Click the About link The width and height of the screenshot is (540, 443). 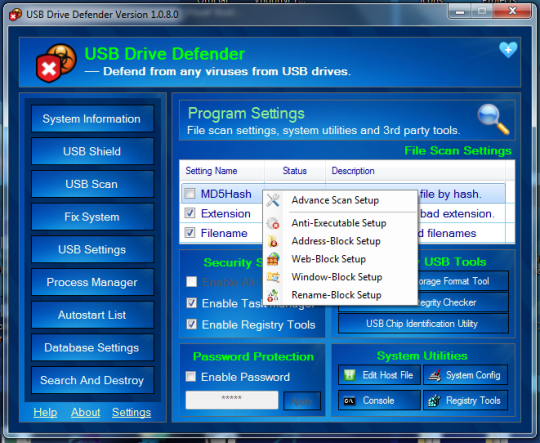tap(85, 412)
